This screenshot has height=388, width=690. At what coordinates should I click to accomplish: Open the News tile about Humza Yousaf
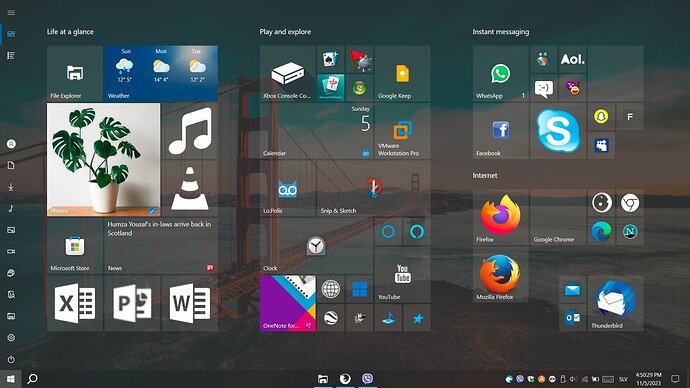tap(161, 246)
